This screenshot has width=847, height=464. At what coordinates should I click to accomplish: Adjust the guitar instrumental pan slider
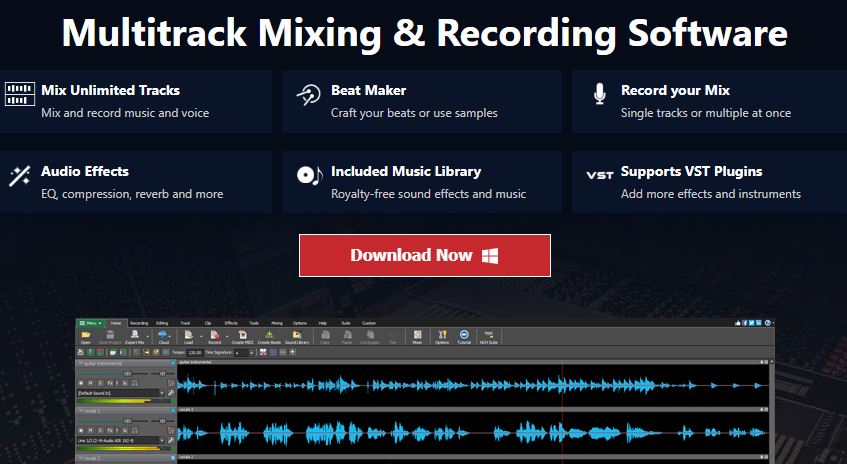pos(163,374)
